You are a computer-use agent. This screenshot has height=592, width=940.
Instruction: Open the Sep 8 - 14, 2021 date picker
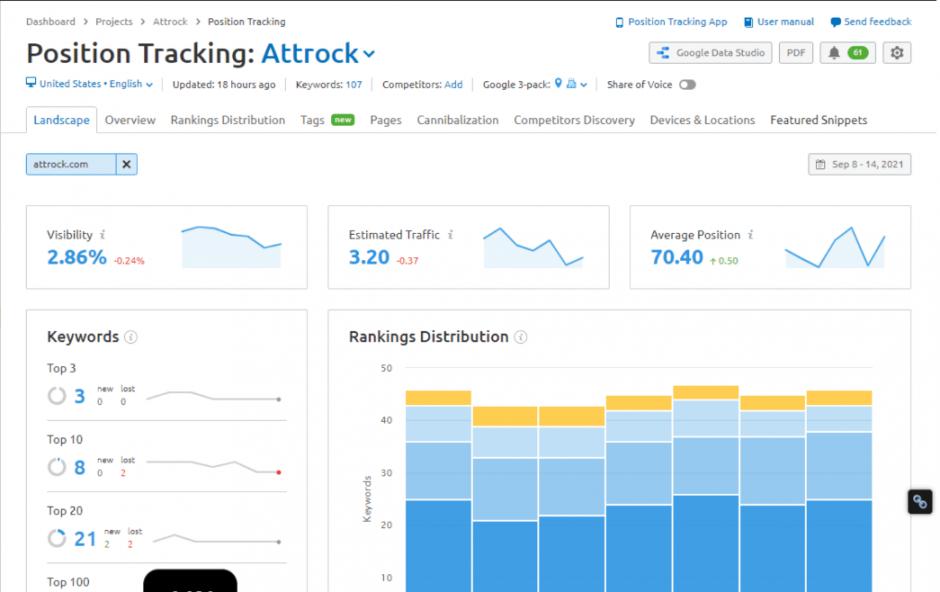pyautogui.click(x=859, y=164)
